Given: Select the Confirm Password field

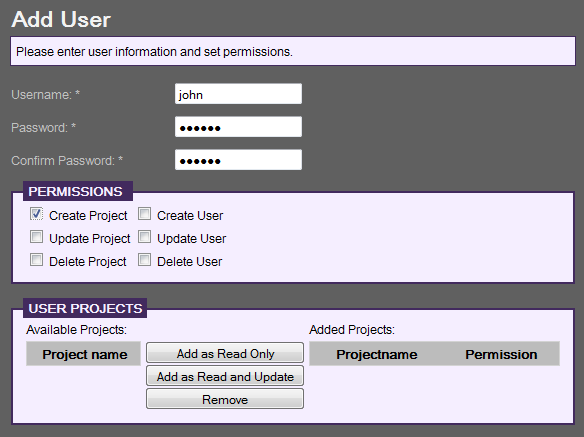Looking at the screenshot, I should (238, 160).
